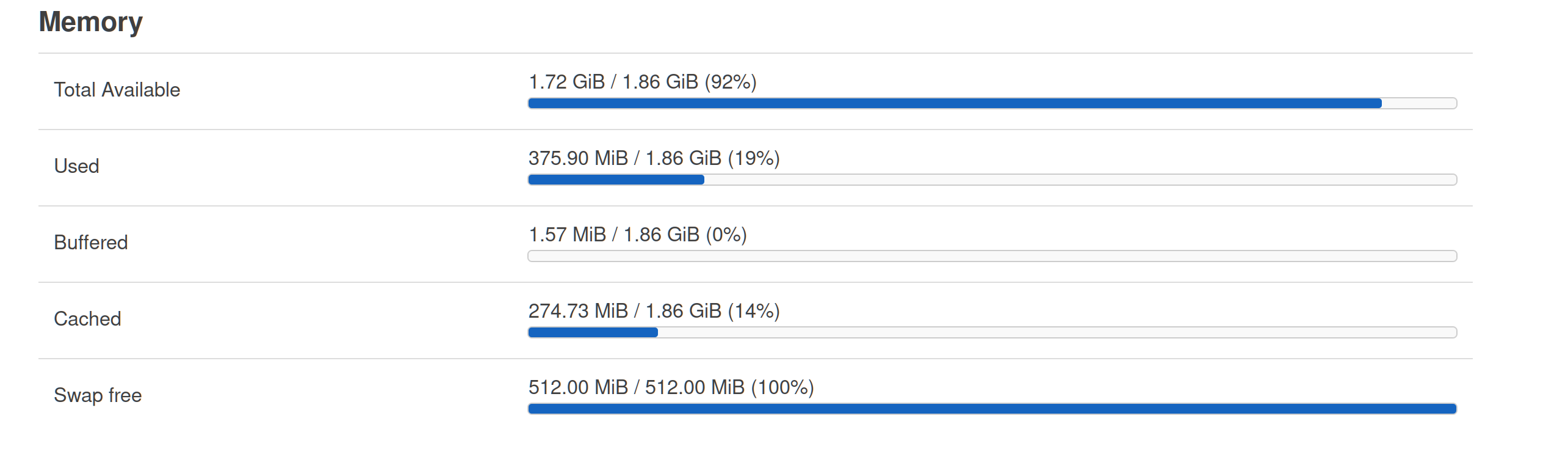Click the Cached memory progress bar
1568x468 pixels.
tap(992, 332)
